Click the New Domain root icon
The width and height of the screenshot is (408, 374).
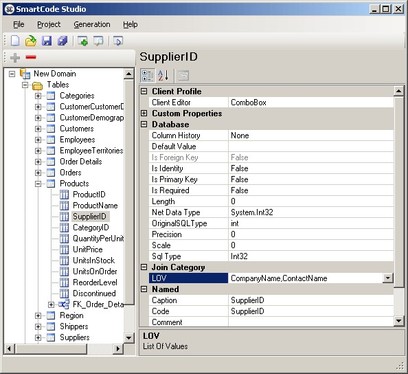25,74
